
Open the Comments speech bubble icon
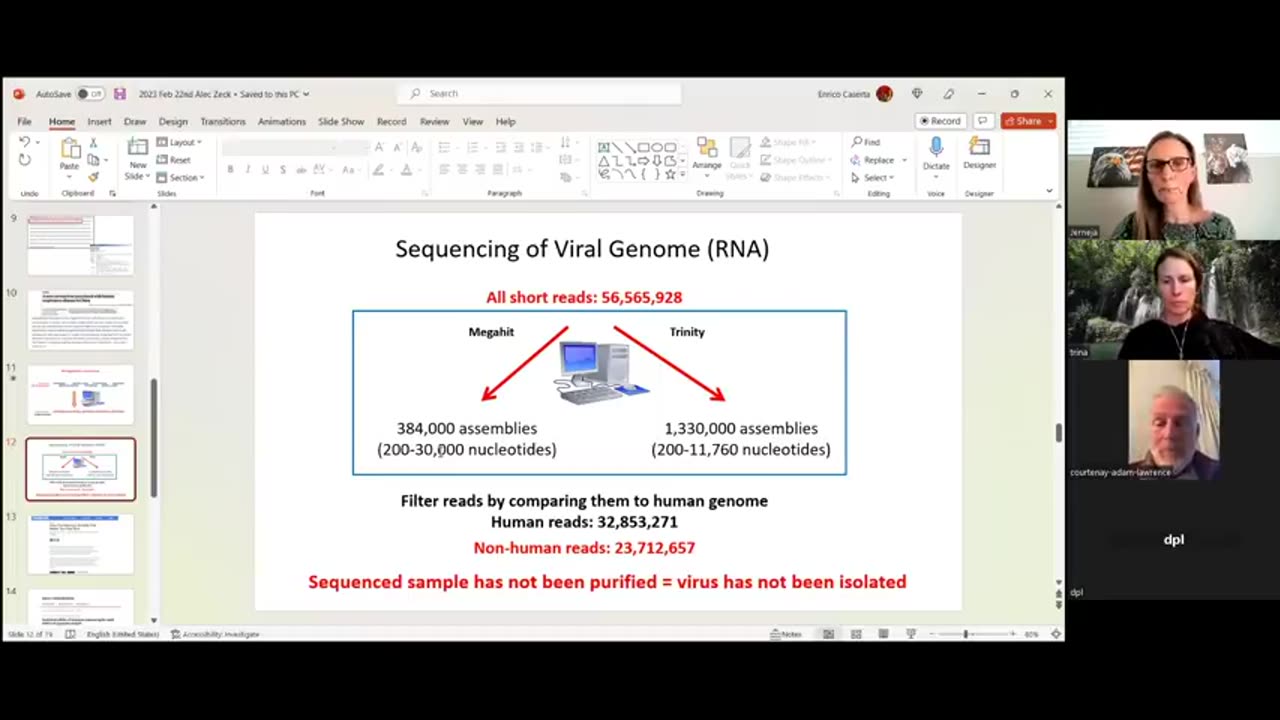[982, 121]
